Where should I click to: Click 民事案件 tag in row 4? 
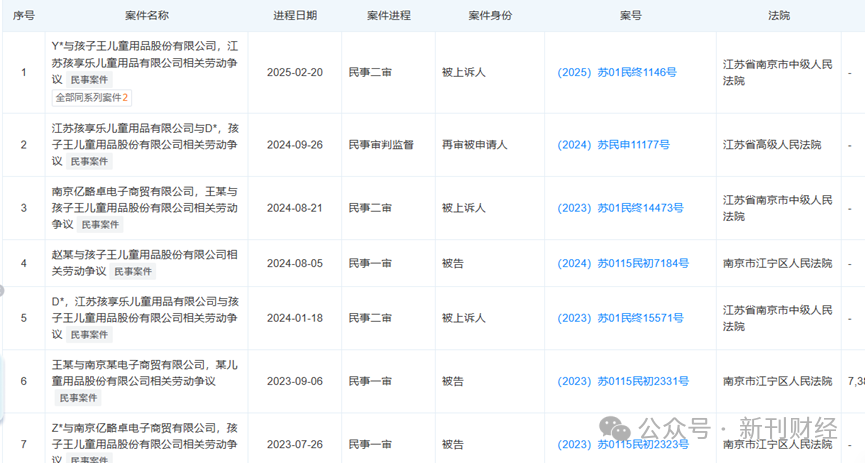coord(133,271)
